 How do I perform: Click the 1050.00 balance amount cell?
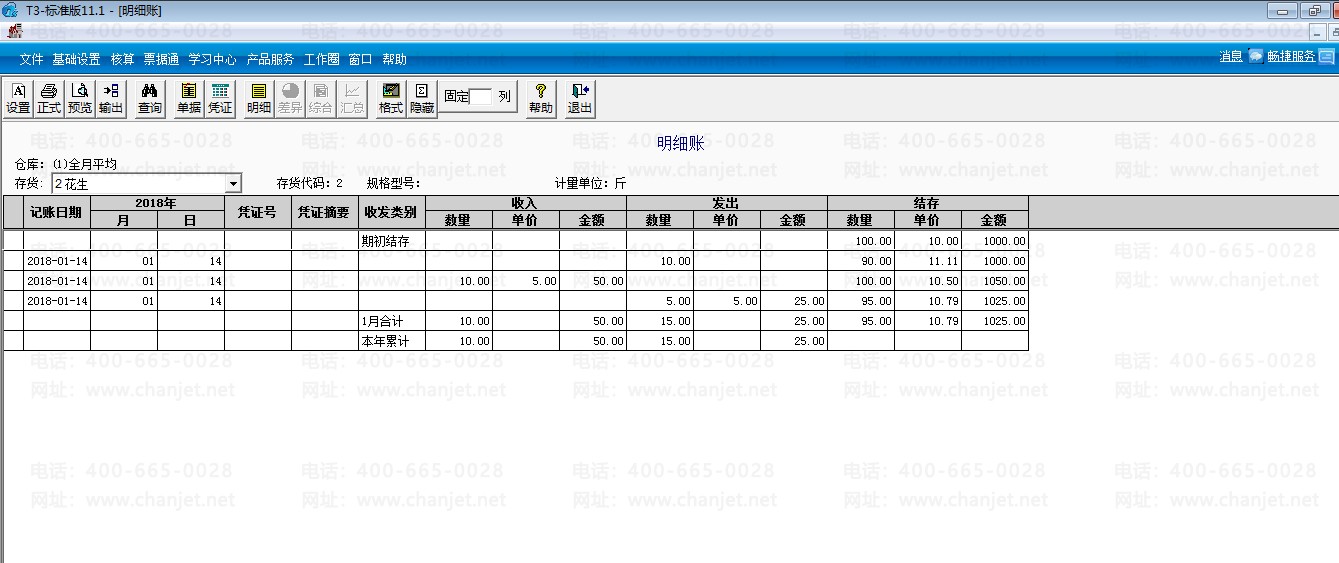995,281
